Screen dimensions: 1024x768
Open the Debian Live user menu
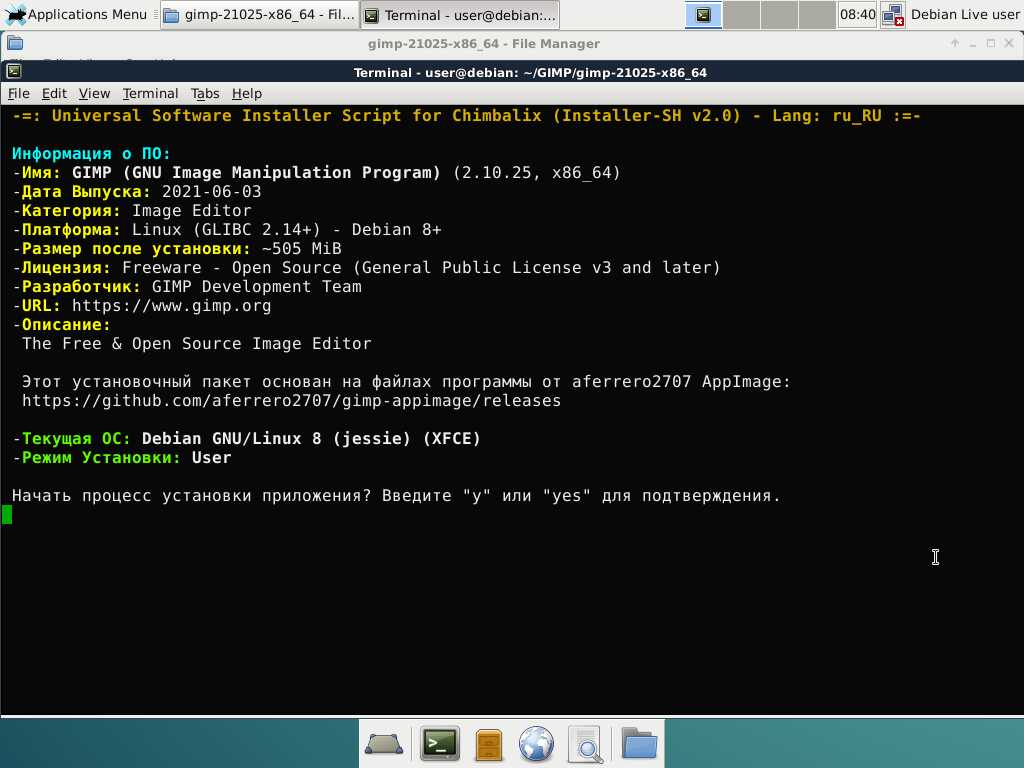pyautogui.click(x=965, y=14)
